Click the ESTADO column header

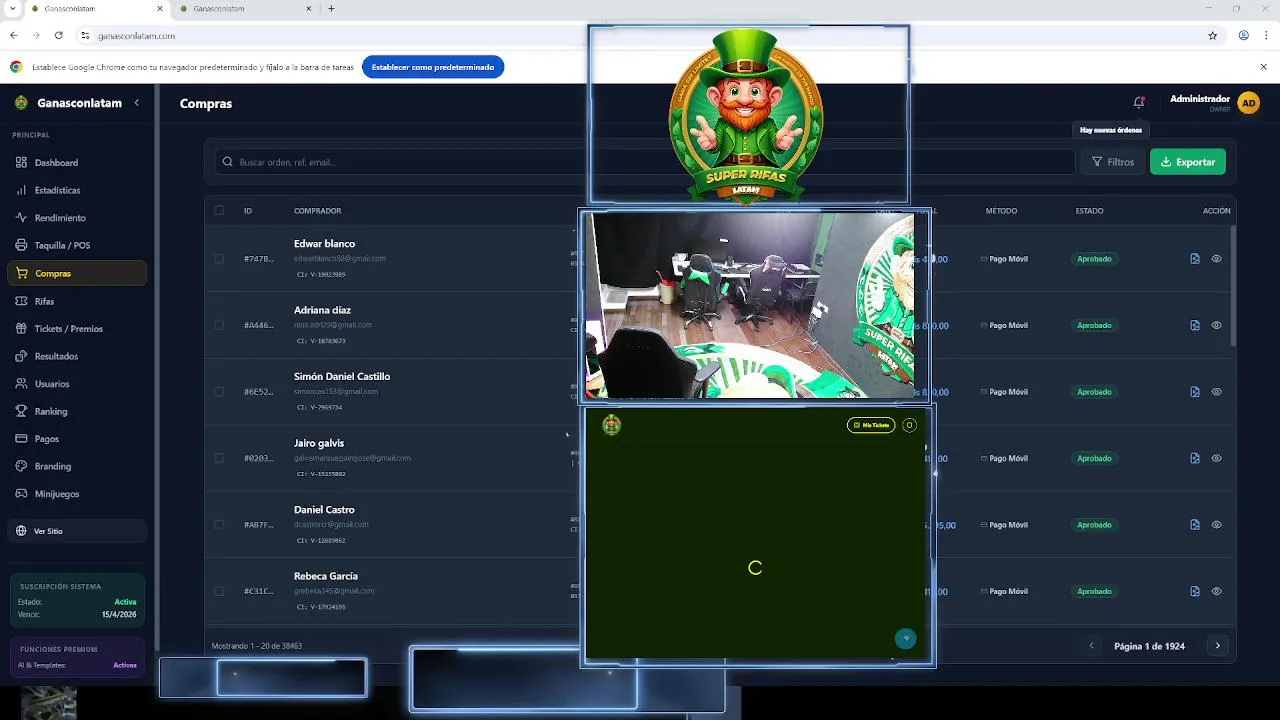coord(1089,211)
